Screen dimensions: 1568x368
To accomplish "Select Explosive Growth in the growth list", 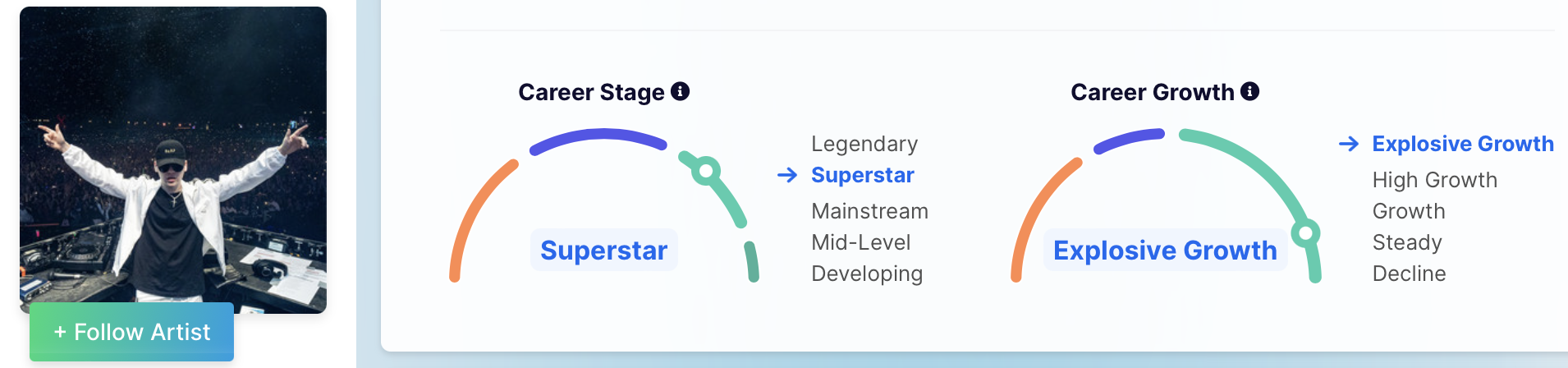I will tap(1462, 144).
